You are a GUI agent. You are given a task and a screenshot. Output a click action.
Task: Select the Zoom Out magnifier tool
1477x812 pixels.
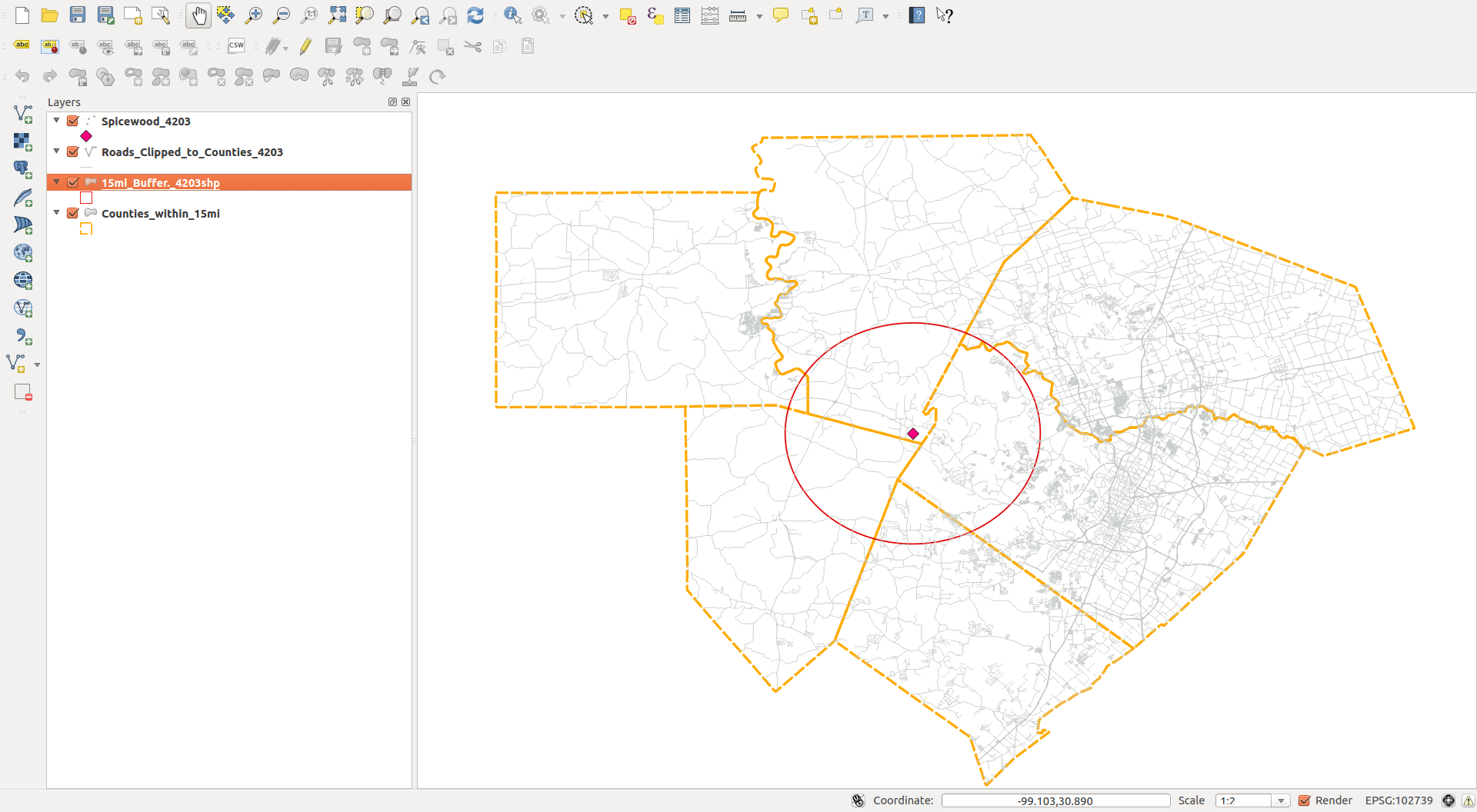tap(282, 15)
